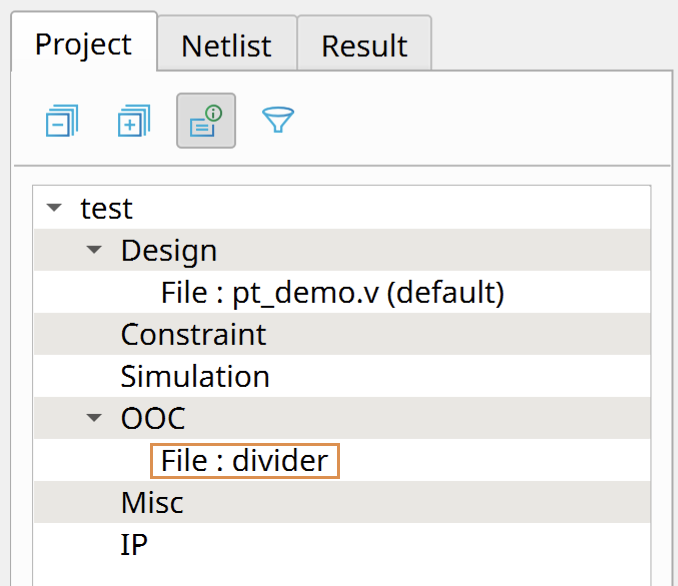Select the test project node
The width and height of the screenshot is (678, 586).
106,209
